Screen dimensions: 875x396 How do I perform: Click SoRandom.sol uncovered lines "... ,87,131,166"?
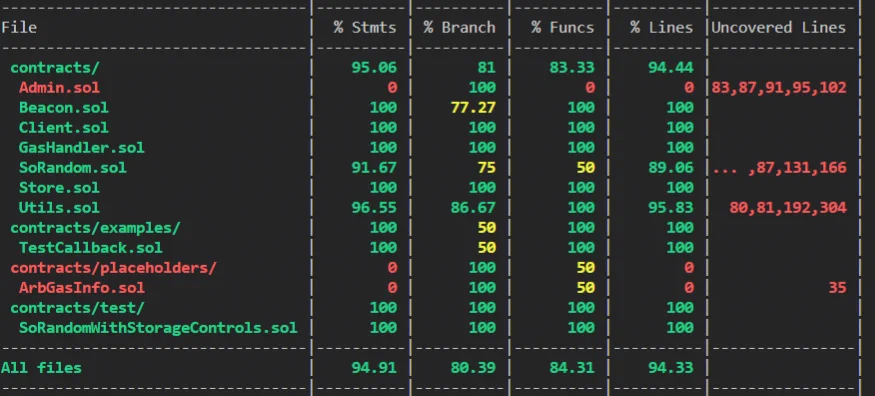(780, 168)
